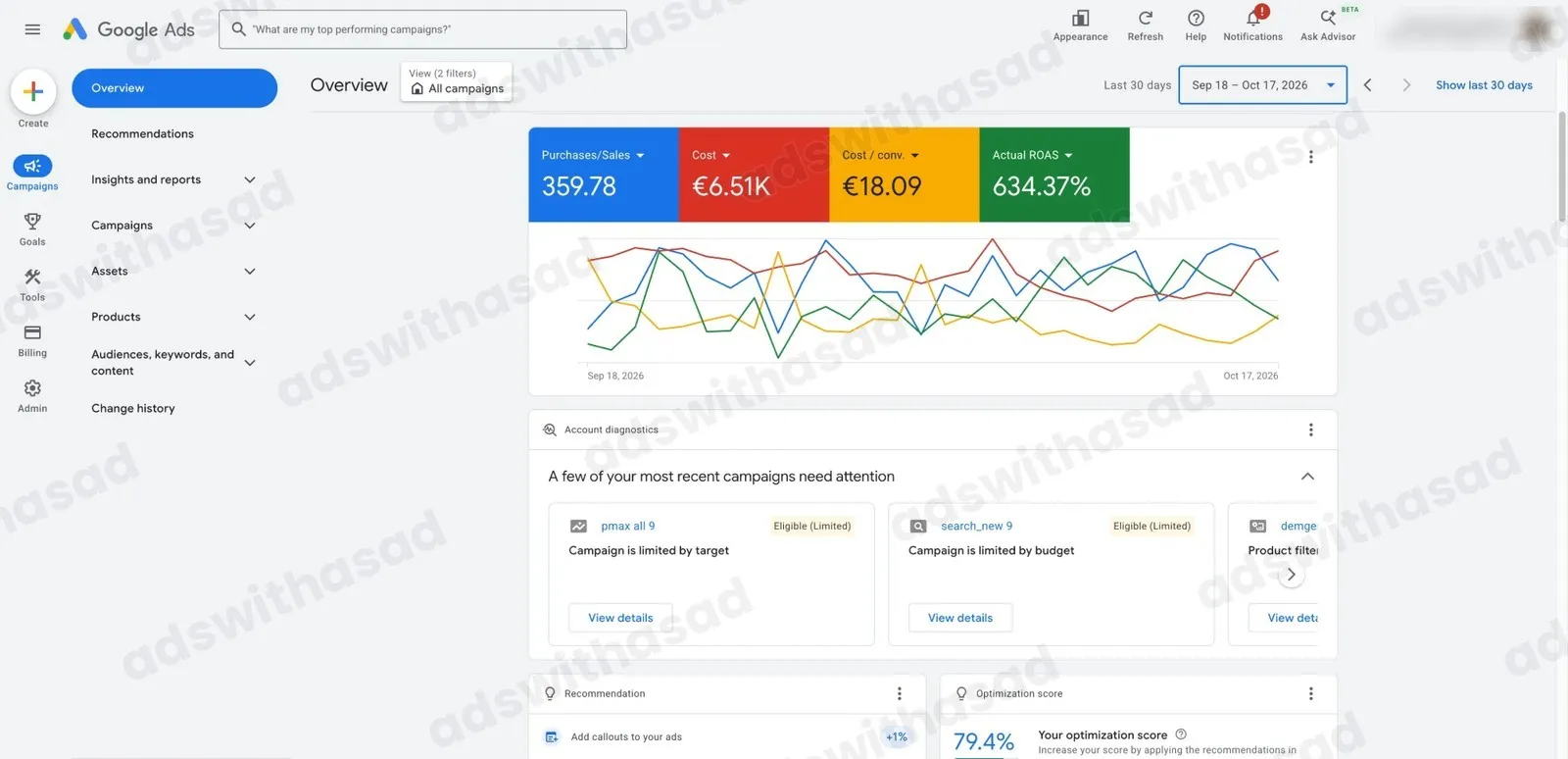Open Cost / conv. metric dropdown
This screenshot has width=1568, height=759.
tap(881, 155)
